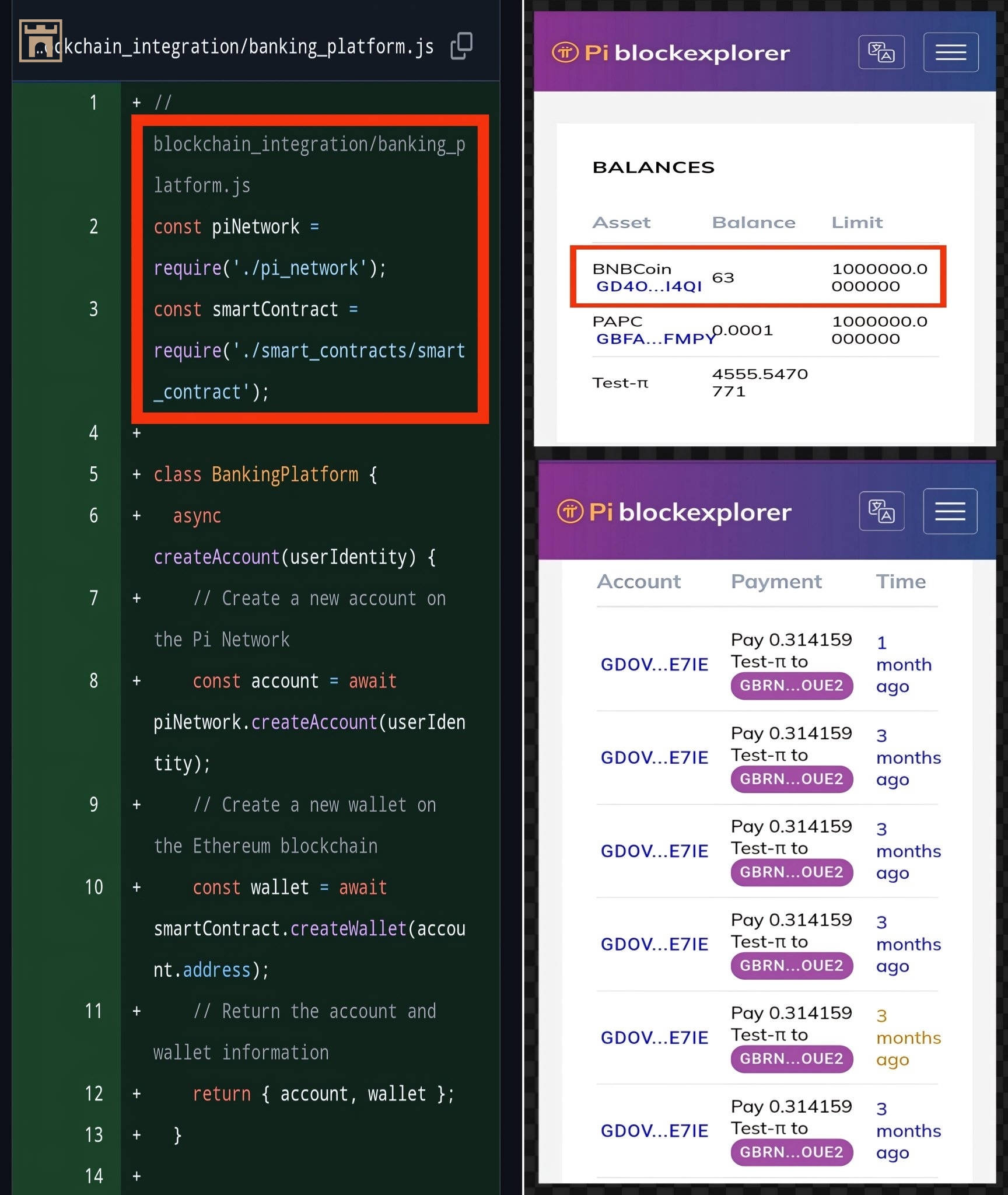Select the 'Limit' column header

point(857,222)
